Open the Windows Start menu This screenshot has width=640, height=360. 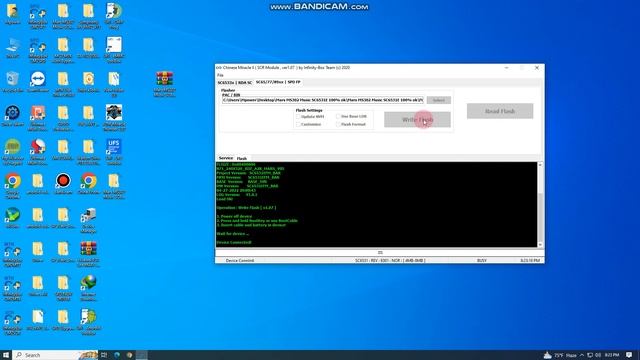tap(6, 355)
